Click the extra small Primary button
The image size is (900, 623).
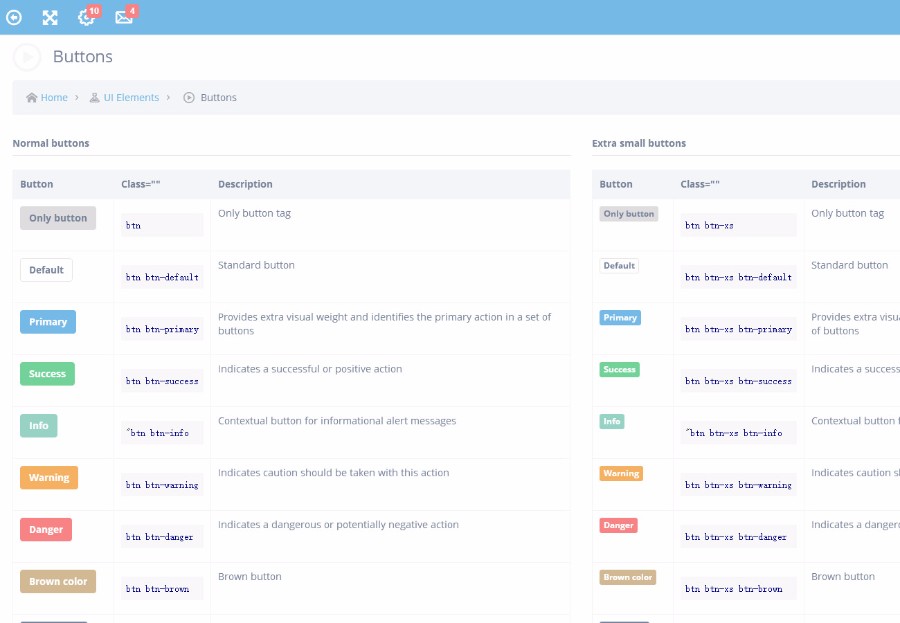pyautogui.click(x=620, y=318)
